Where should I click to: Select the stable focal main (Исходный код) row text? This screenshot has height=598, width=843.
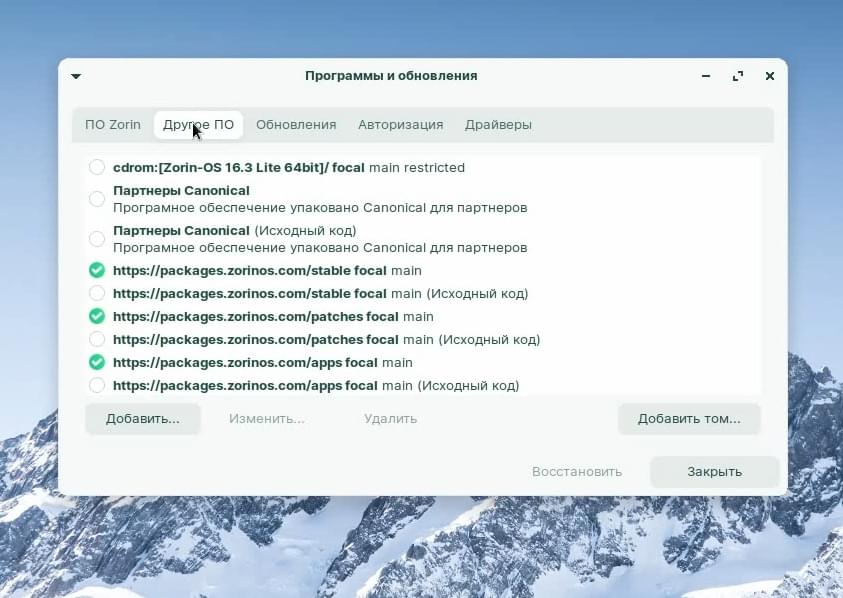(320, 294)
